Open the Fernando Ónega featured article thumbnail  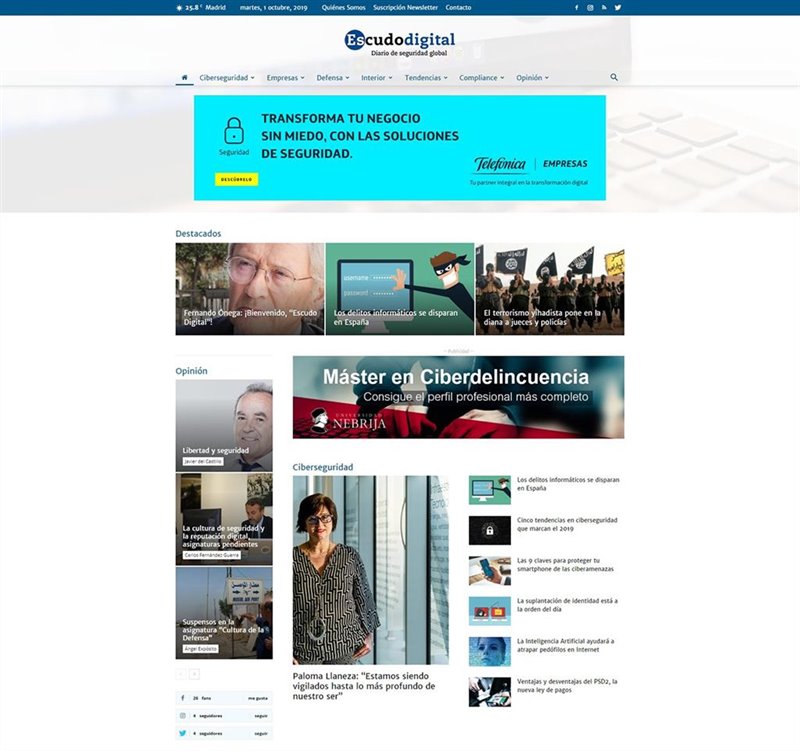pyautogui.click(x=249, y=289)
